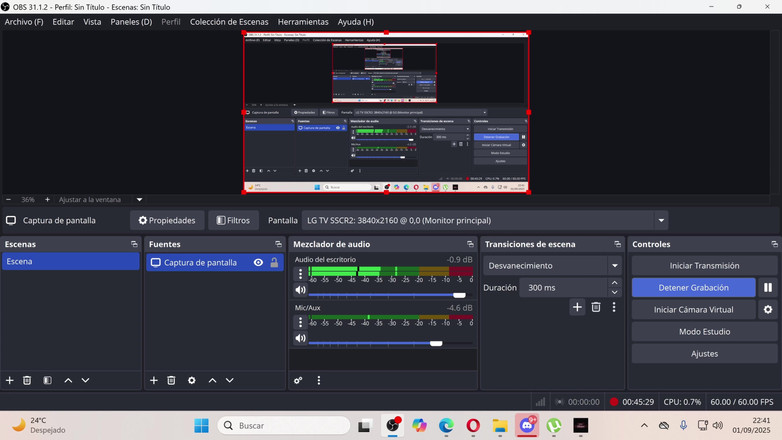Move source up arrow in Fuentes panel
This screenshot has width=782, height=440.
[212, 380]
